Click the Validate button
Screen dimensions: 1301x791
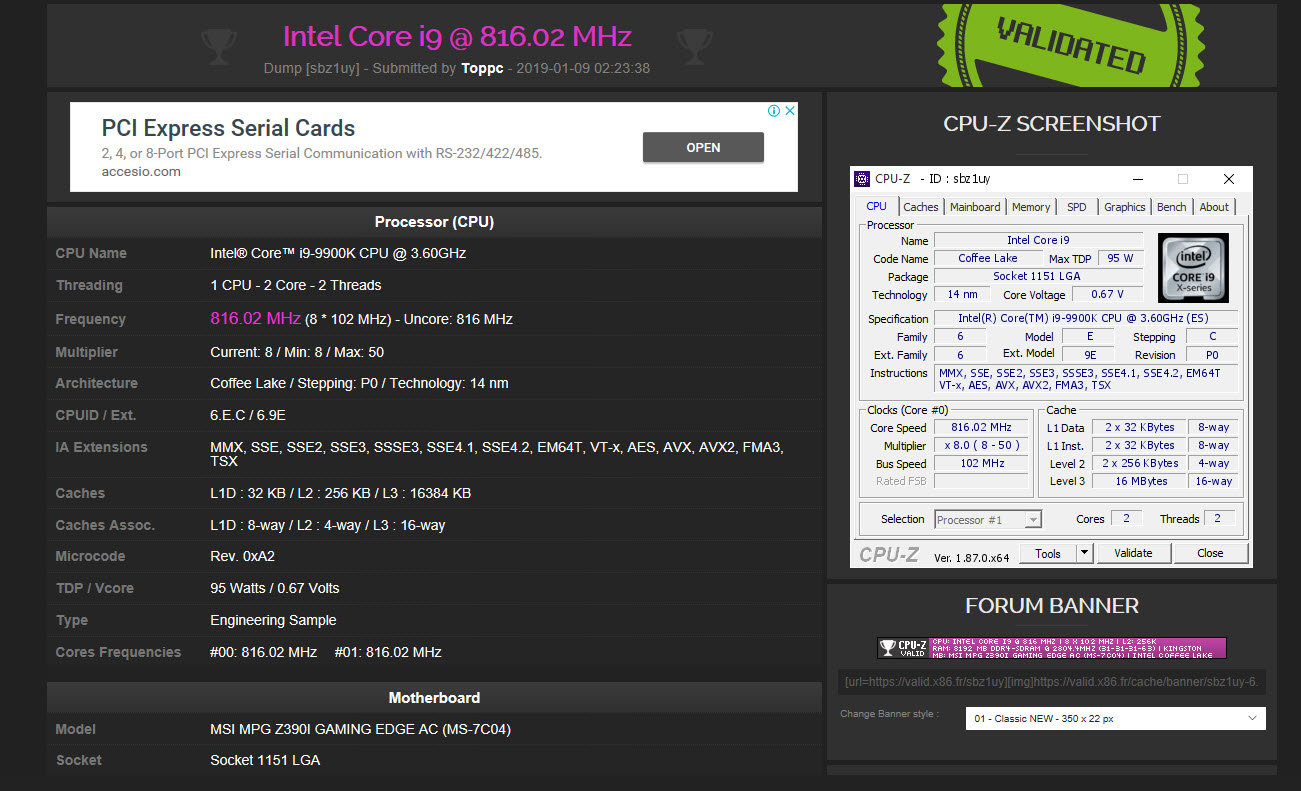pos(1133,553)
